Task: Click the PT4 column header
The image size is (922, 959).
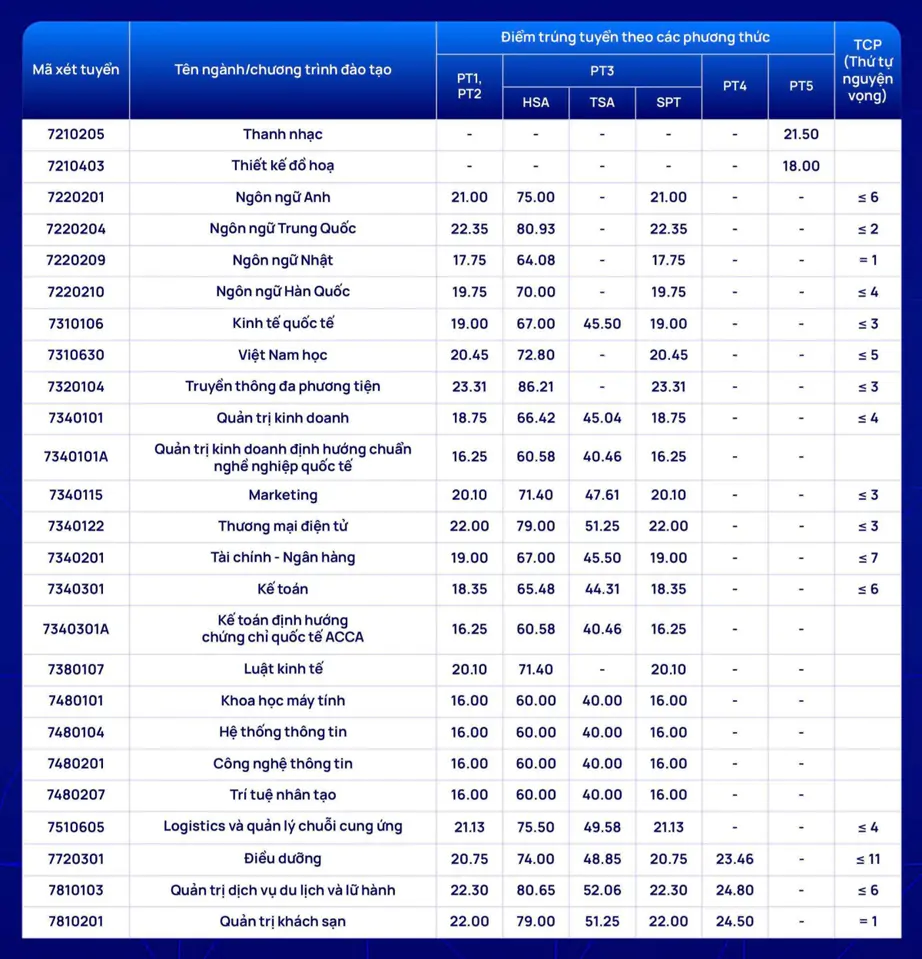Action: pyautogui.click(x=735, y=86)
